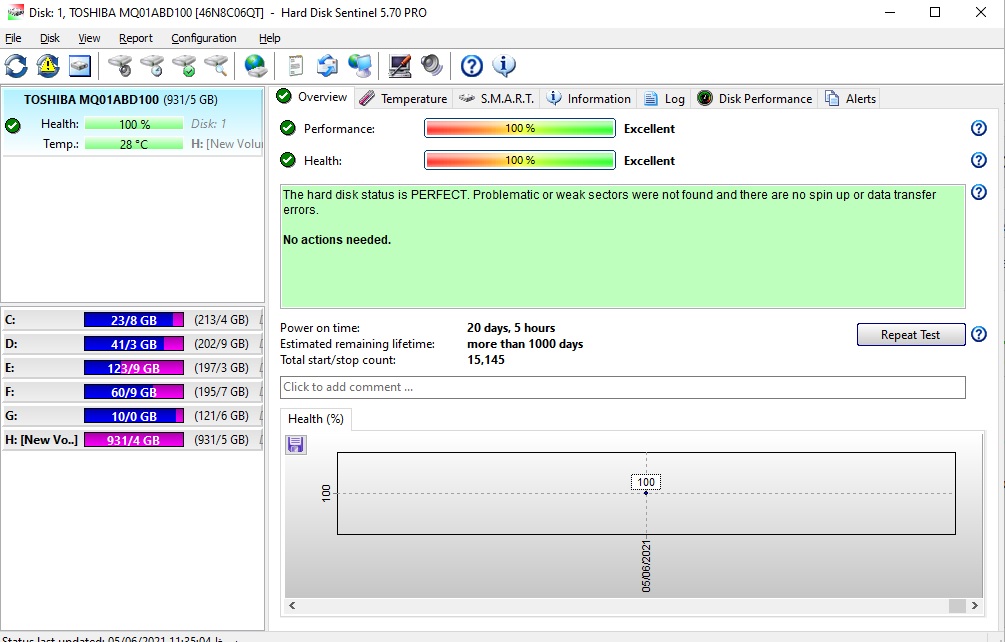
Task: Switch to the Disk Performance tab
Action: 754,99
